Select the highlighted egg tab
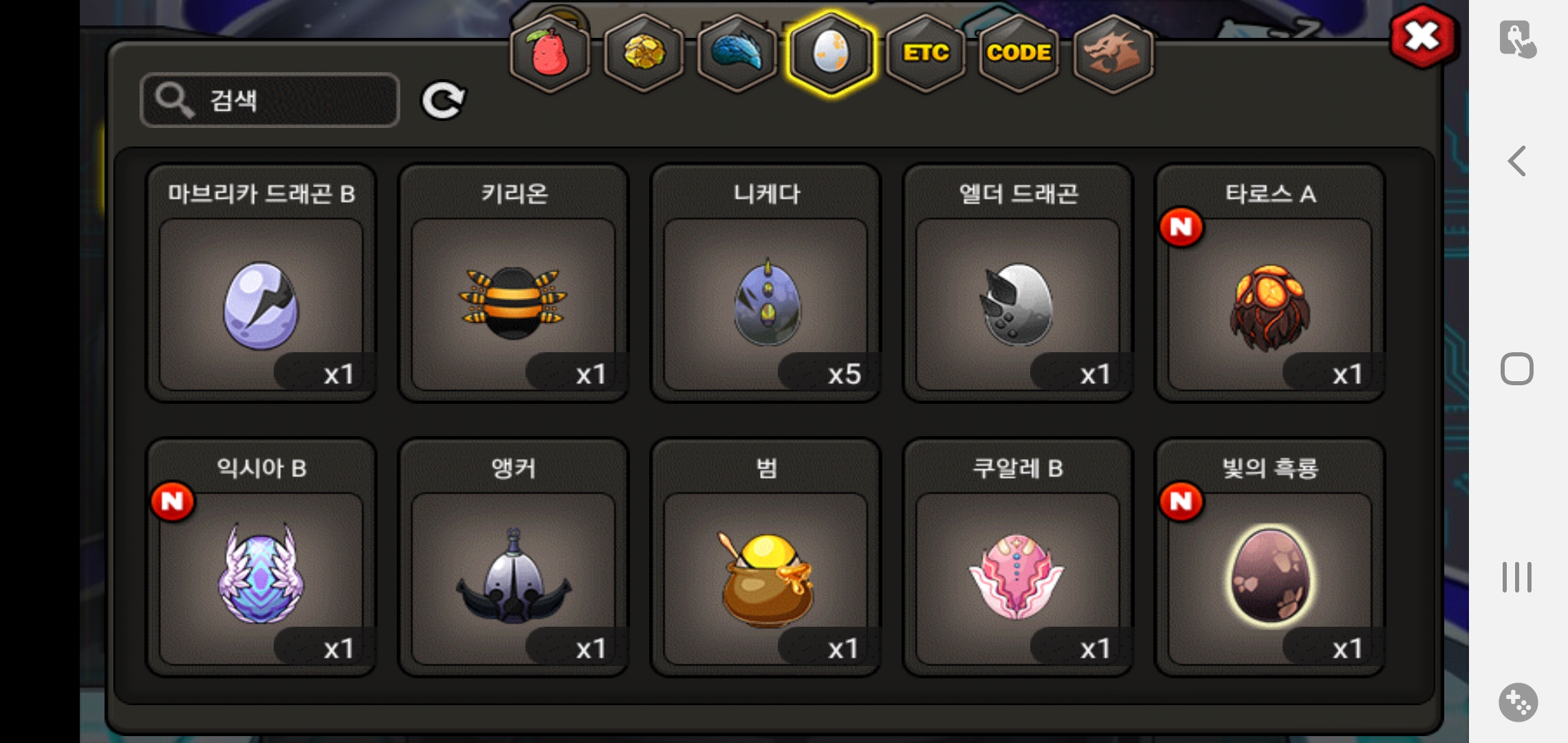The image size is (1568, 743). pos(831,53)
